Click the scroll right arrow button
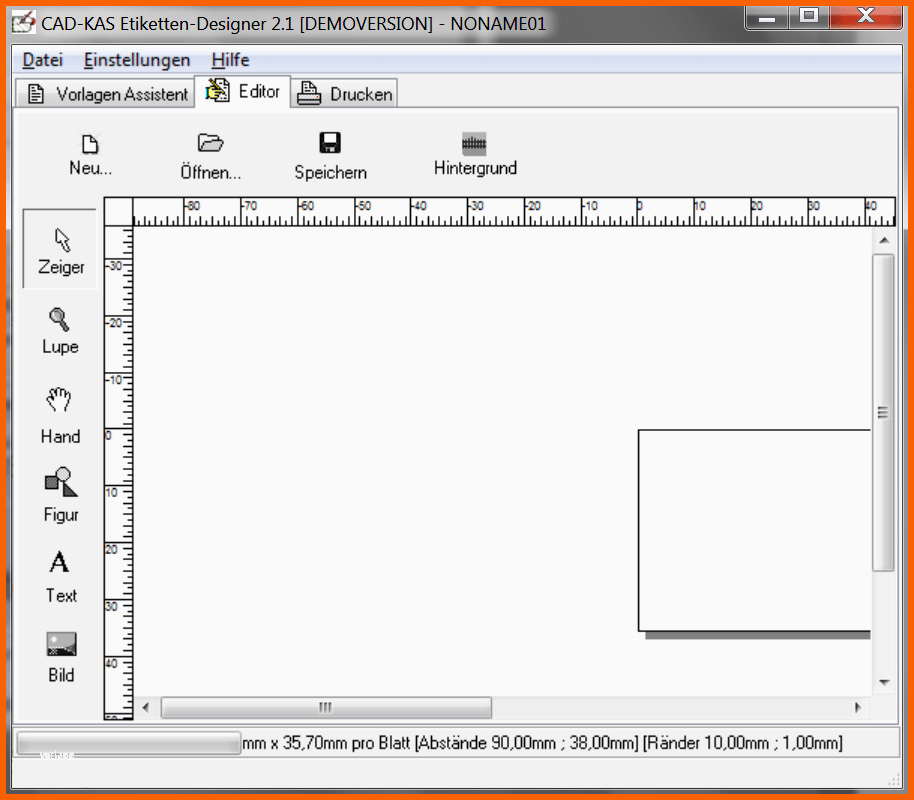The image size is (914, 800). [x=857, y=707]
